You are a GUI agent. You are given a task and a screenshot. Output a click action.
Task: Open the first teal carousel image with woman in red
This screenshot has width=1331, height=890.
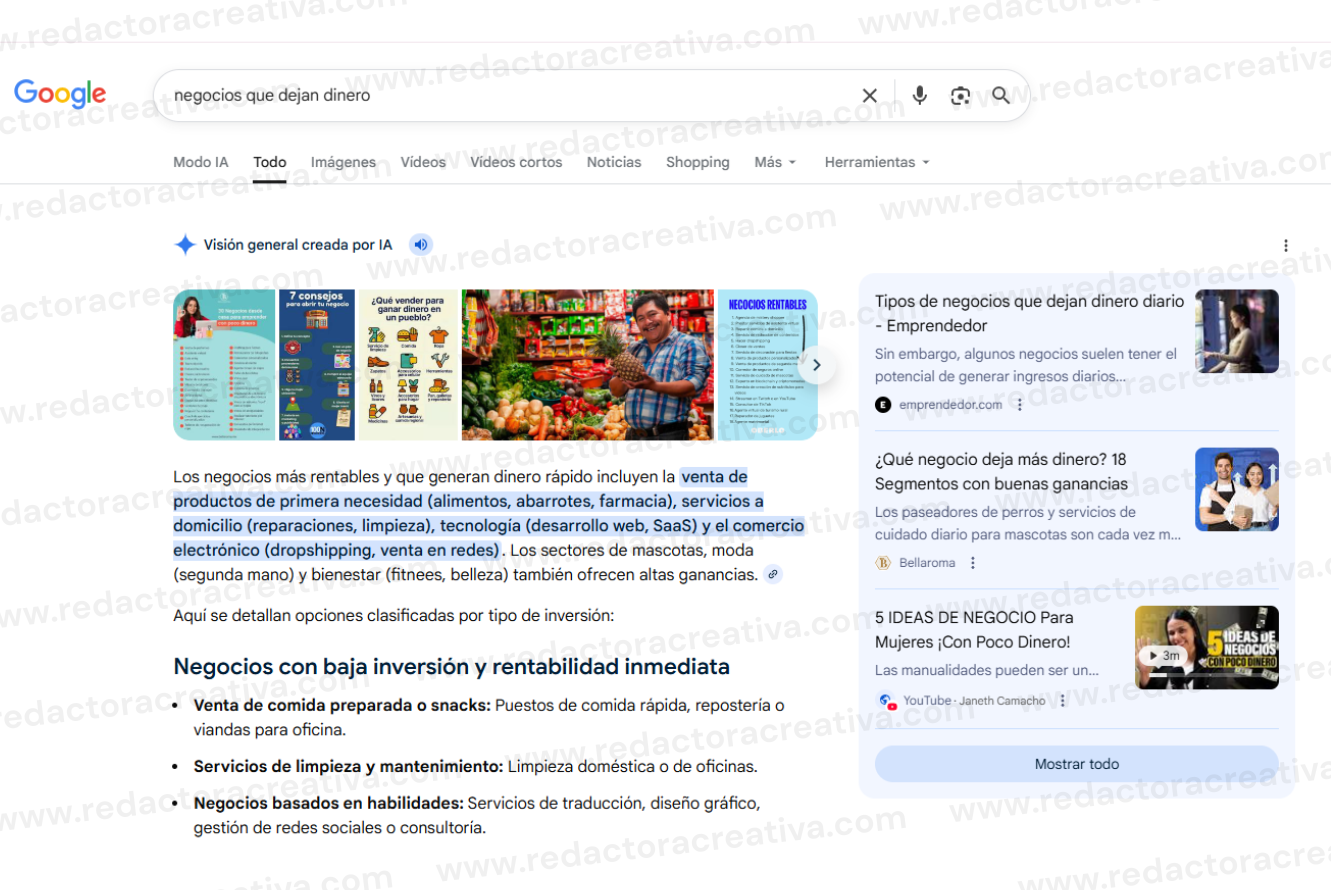coord(224,365)
